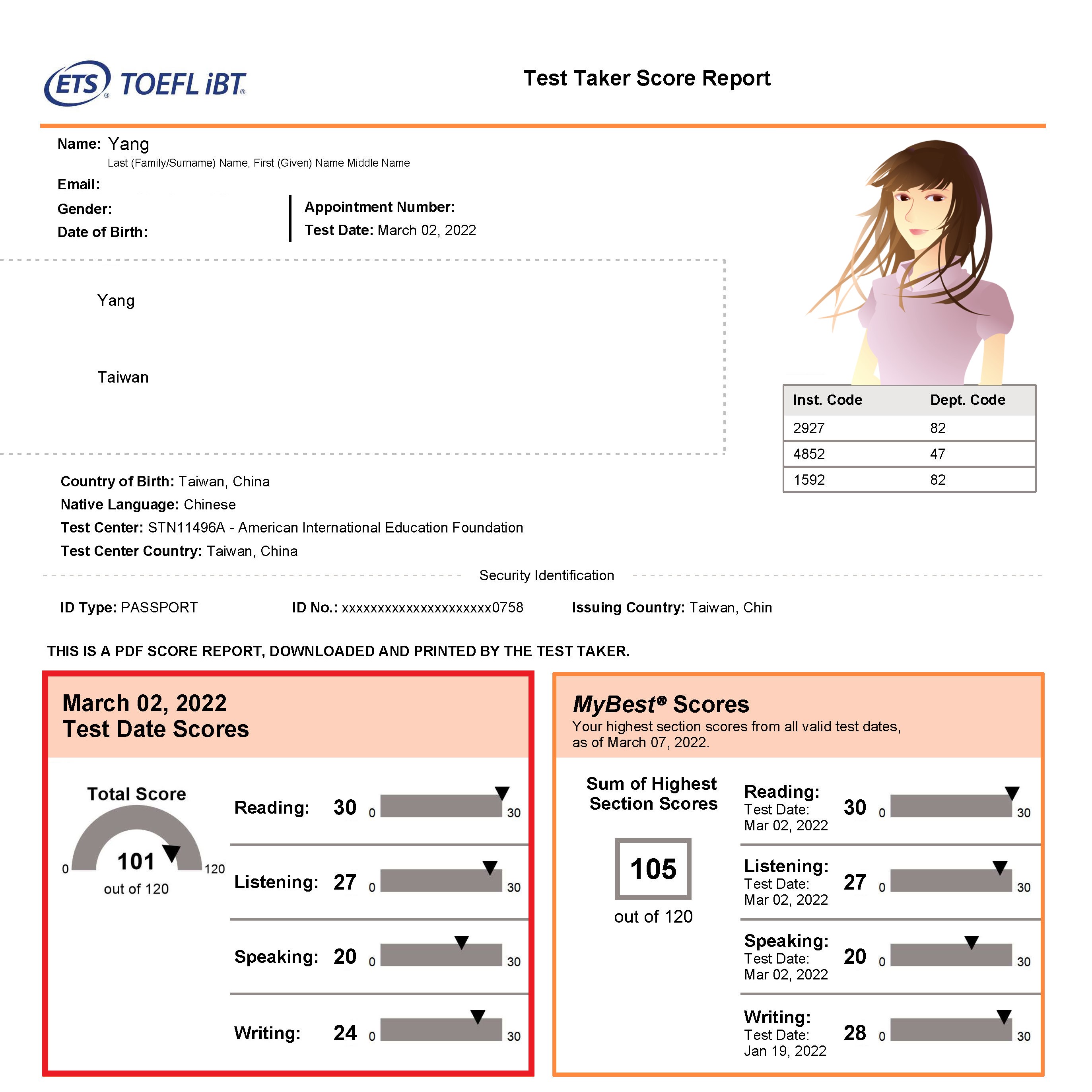The height and width of the screenshot is (1092, 1092).
Task: Click the Test Taker Score Report title
Action: [647, 78]
